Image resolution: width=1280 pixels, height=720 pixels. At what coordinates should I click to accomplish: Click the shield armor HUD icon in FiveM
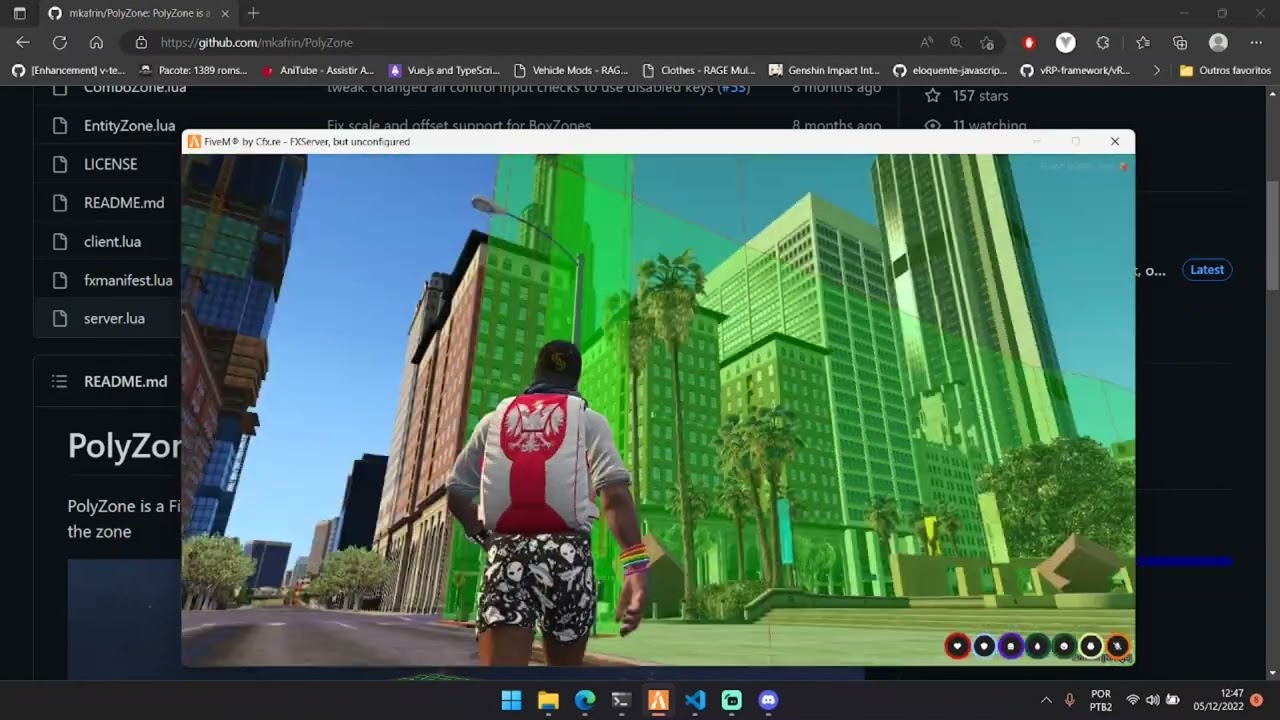(984, 646)
